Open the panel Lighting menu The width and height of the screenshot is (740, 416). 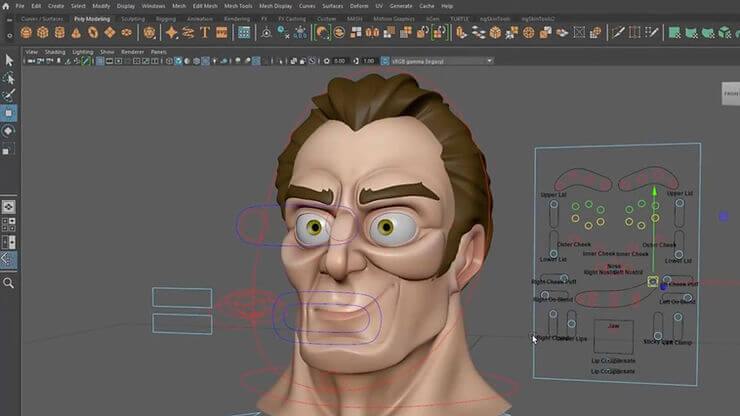[83, 52]
